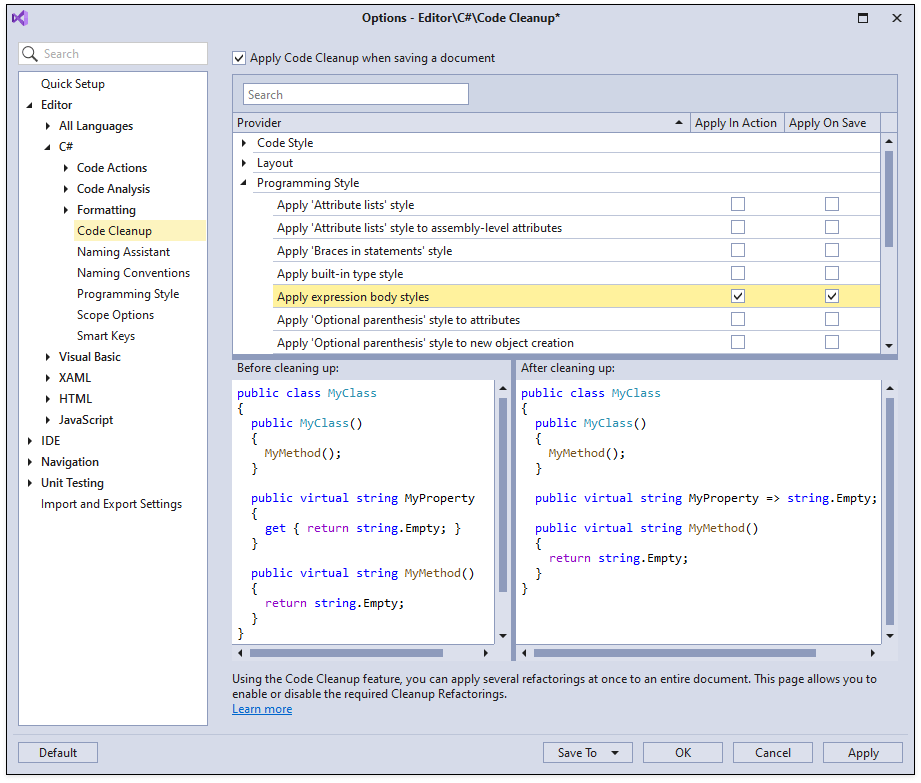Click the provider search input field
Image resolution: width=921 pixels, height=783 pixels.
pyautogui.click(x=355, y=95)
